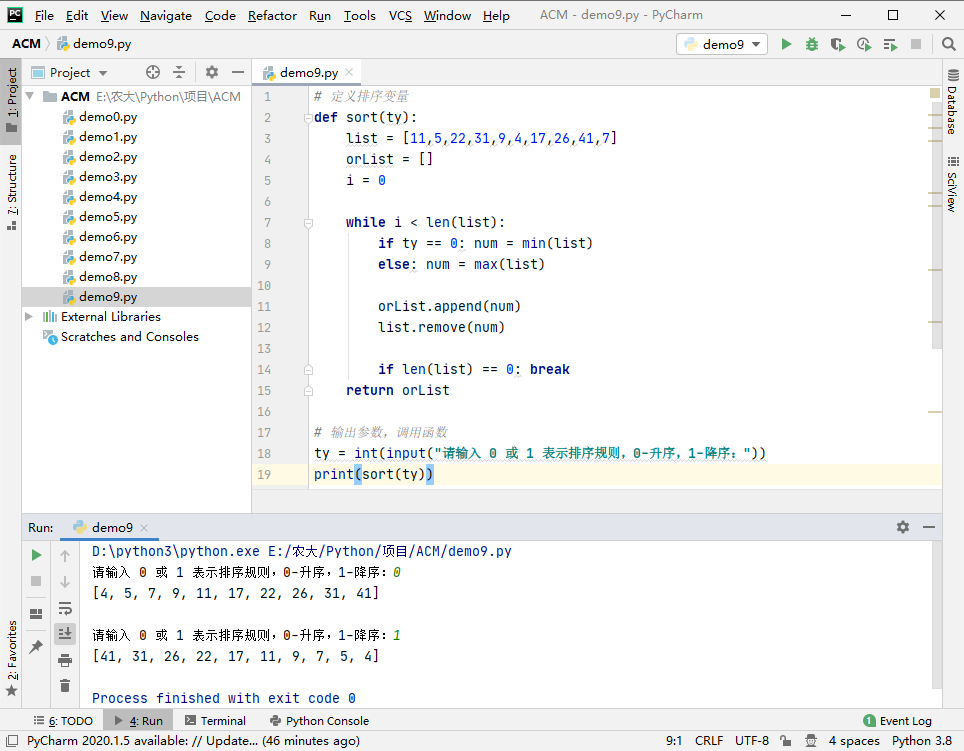Collapse the ACM project folder

coord(30,97)
